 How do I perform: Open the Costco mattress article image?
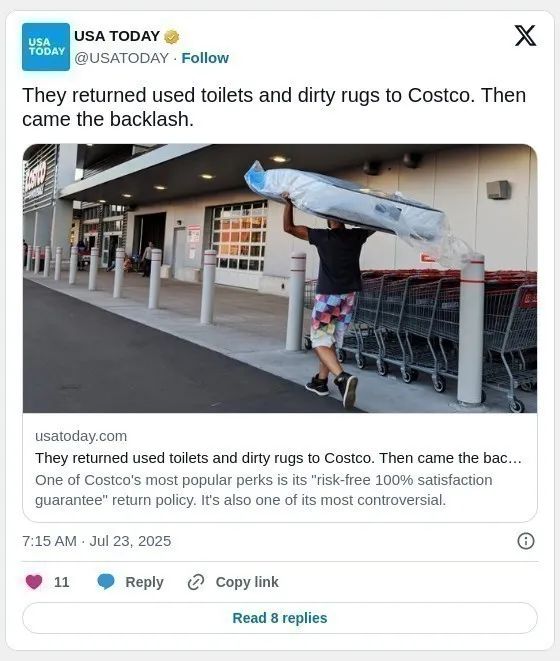280,278
